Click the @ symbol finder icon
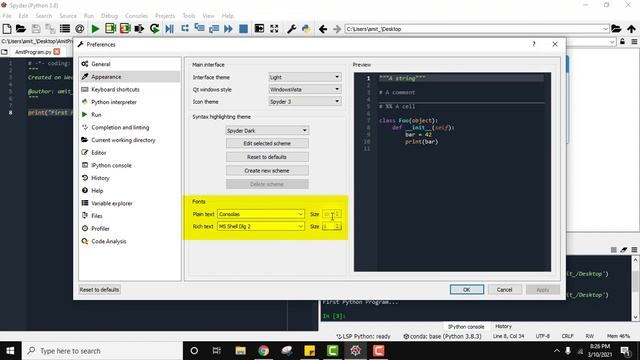This screenshot has width=640, height=360. (x=80, y=29)
